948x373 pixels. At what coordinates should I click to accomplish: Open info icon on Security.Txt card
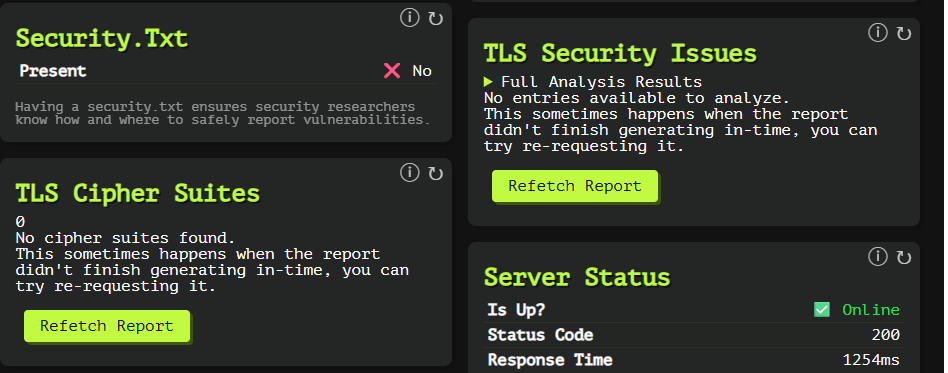coord(409,19)
